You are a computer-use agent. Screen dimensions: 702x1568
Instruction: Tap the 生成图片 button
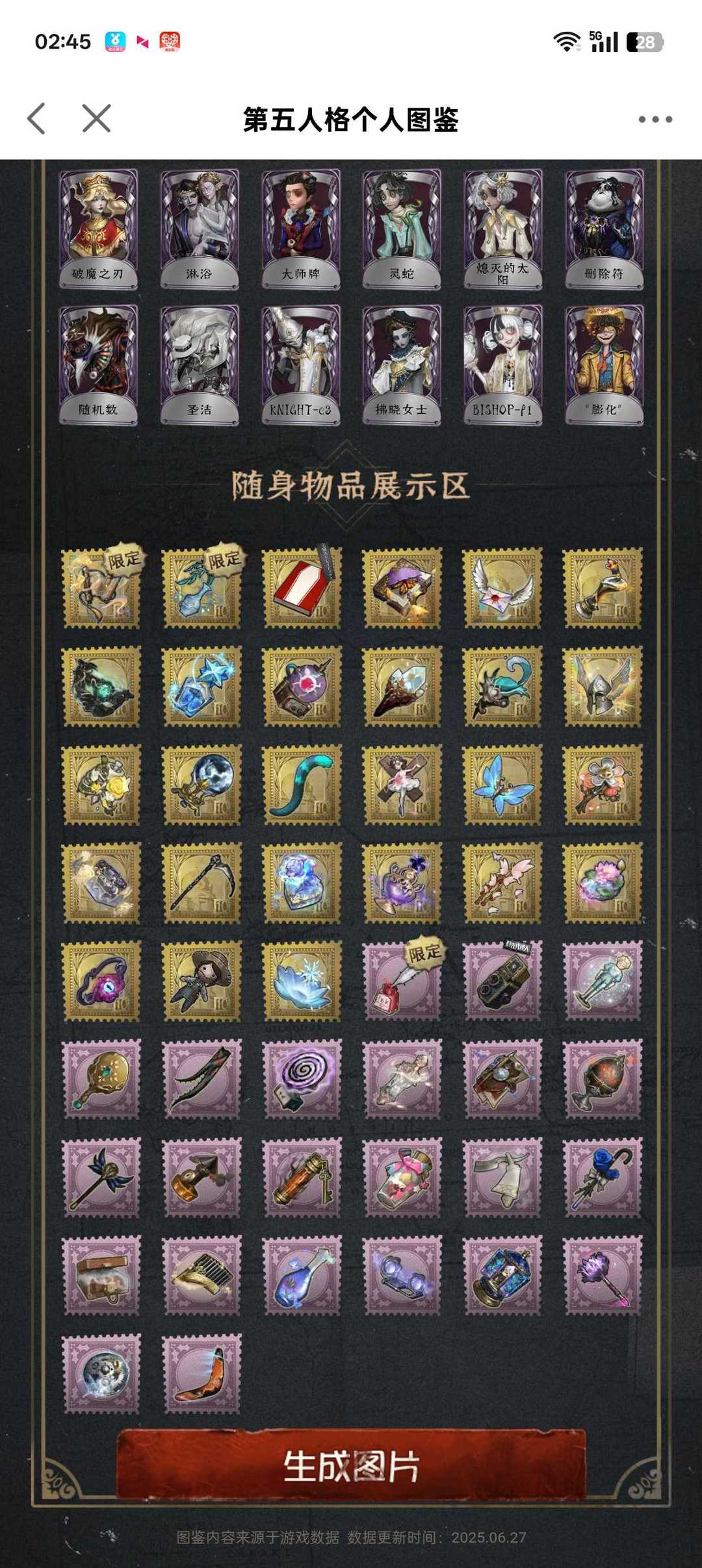351,1467
